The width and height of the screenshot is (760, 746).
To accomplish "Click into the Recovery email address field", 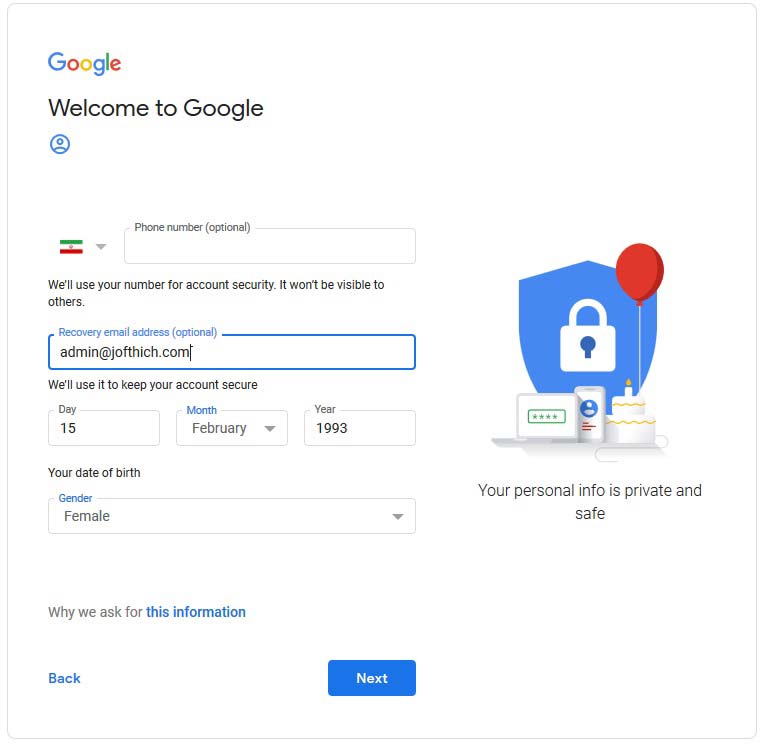I will pos(232,352).
